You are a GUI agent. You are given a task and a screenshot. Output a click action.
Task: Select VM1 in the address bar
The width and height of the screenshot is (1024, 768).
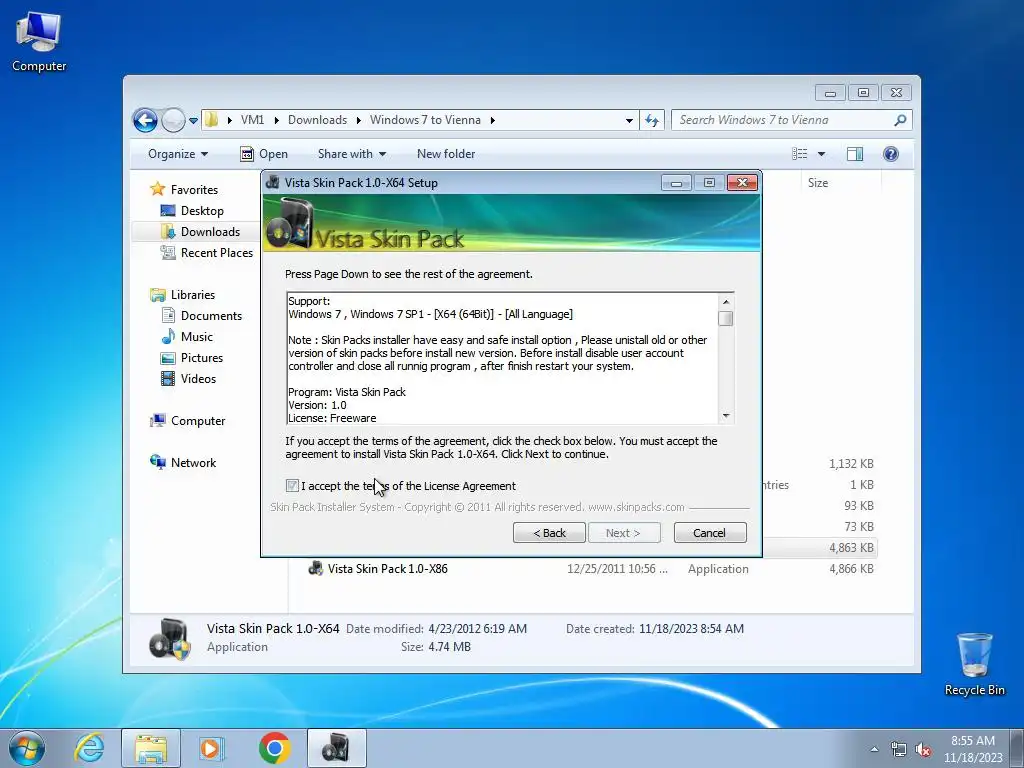click(252, 120)
